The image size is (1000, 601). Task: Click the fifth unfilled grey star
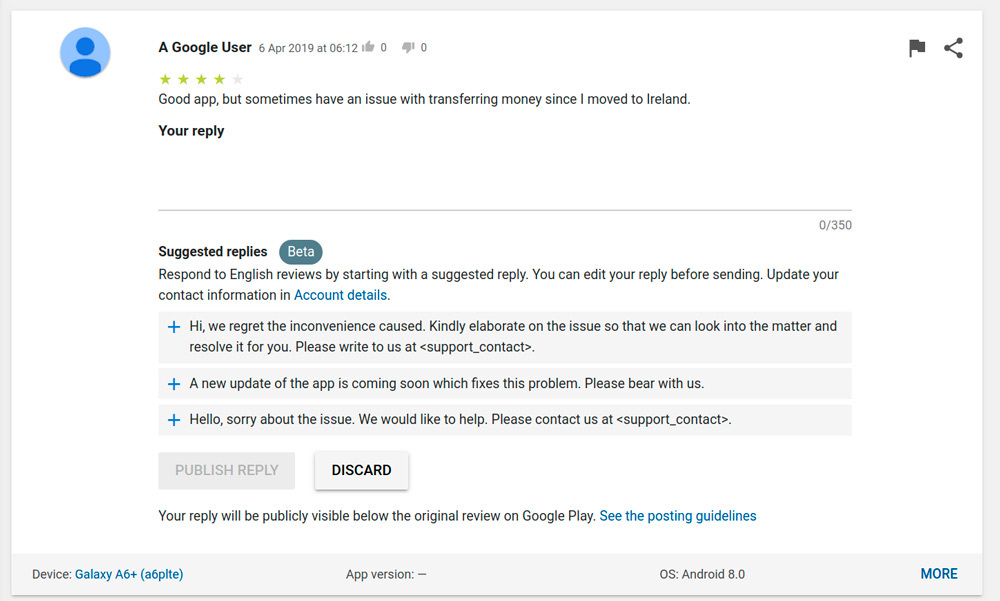pos(237,79)
